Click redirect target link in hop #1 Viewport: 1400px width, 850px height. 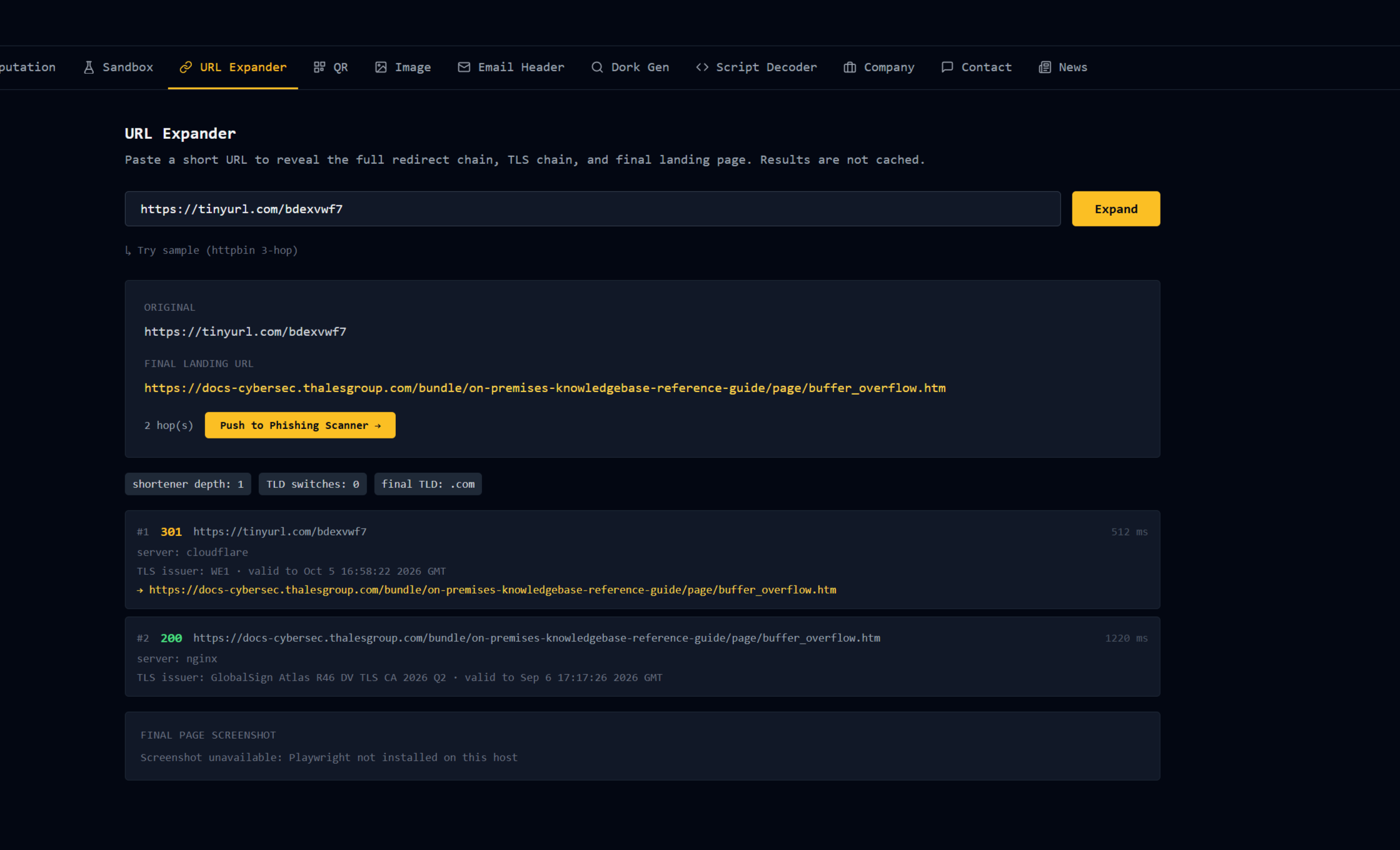493,590
